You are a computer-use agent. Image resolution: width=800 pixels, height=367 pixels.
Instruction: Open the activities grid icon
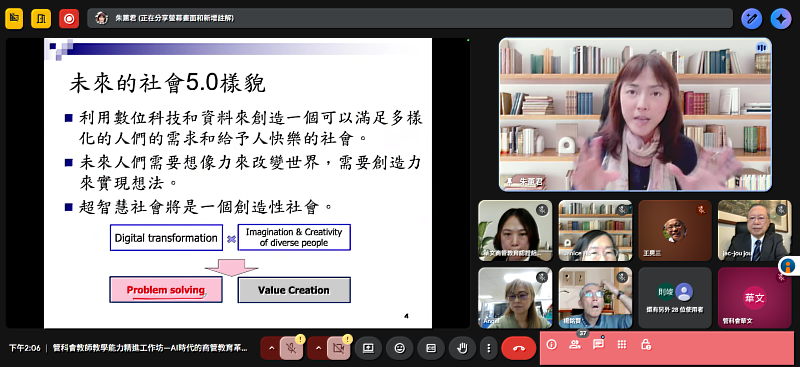point(622,345)
